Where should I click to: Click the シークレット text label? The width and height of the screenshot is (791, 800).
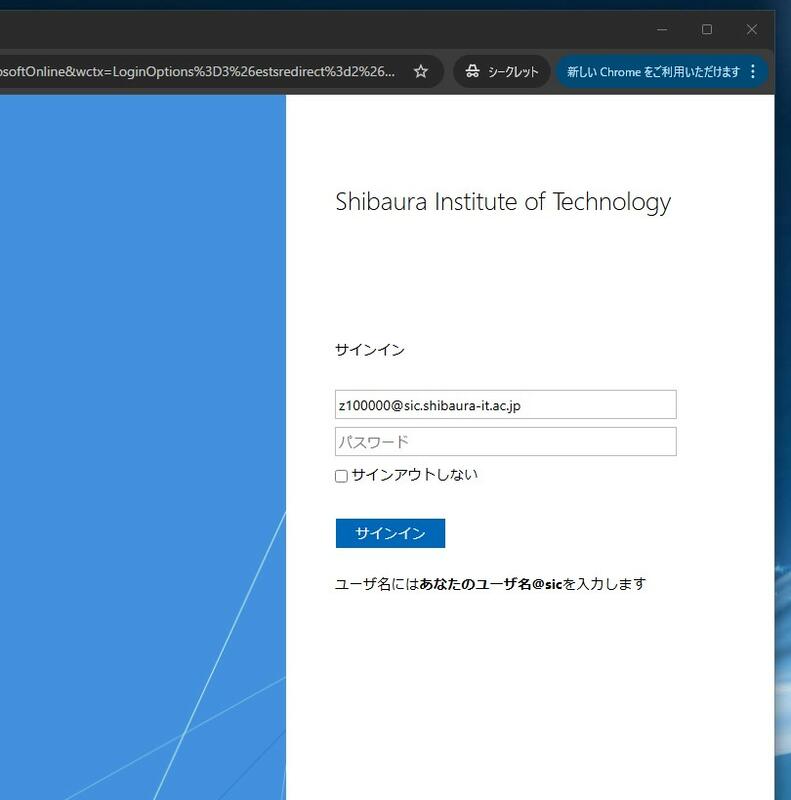513,72
